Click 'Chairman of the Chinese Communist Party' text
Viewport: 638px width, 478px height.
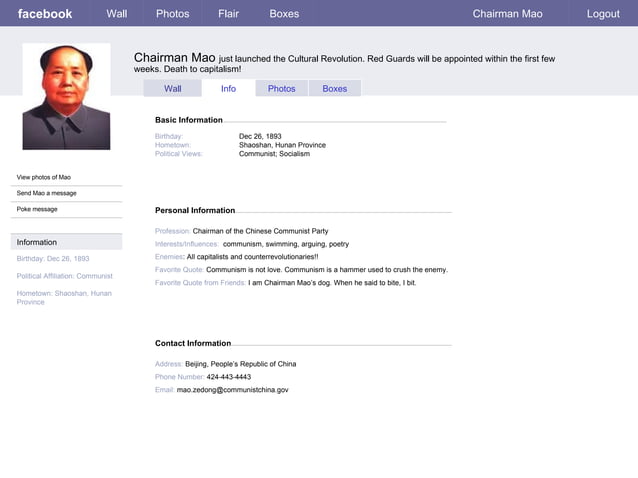[260, 231]
